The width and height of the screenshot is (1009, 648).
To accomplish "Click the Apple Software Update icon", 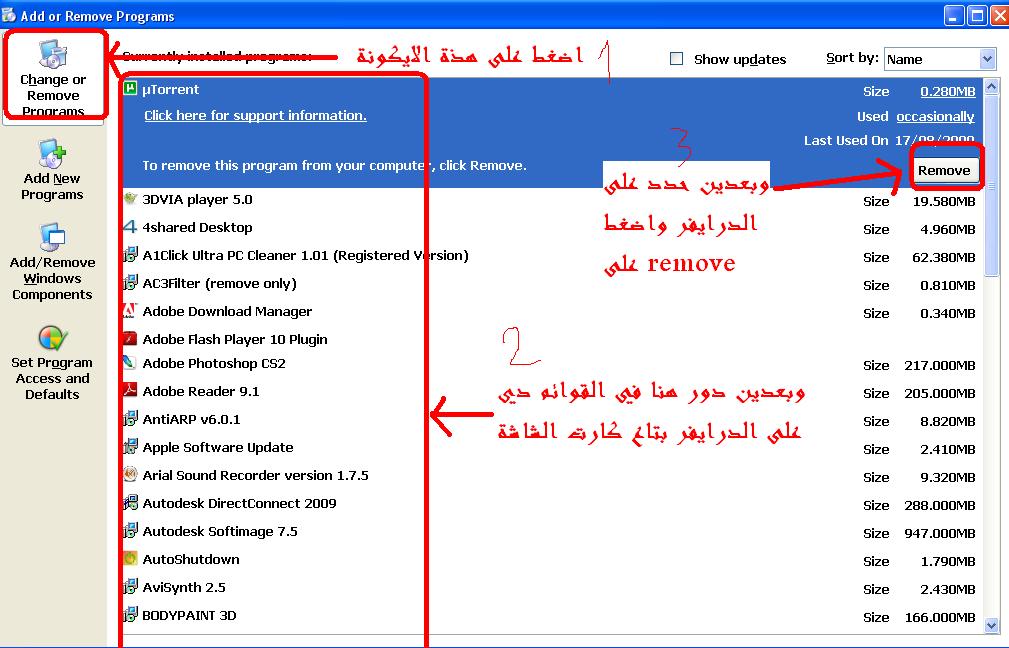I will pos(130,447).
